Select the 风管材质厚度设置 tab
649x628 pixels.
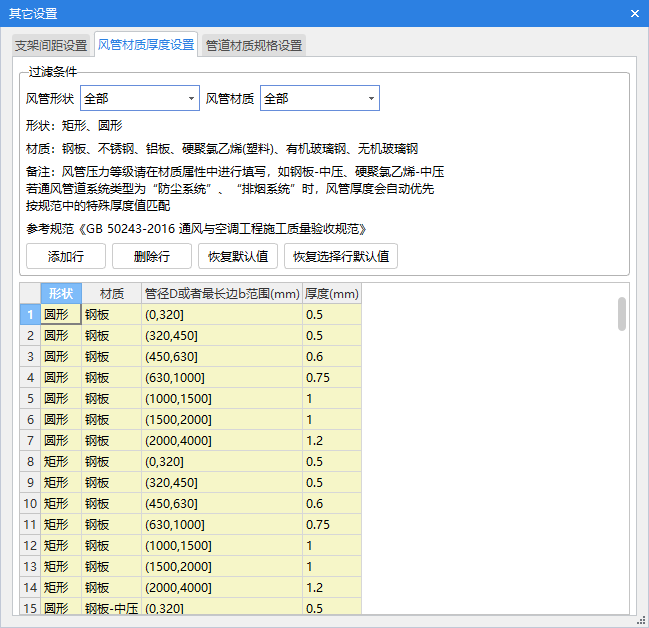[146, 45]
